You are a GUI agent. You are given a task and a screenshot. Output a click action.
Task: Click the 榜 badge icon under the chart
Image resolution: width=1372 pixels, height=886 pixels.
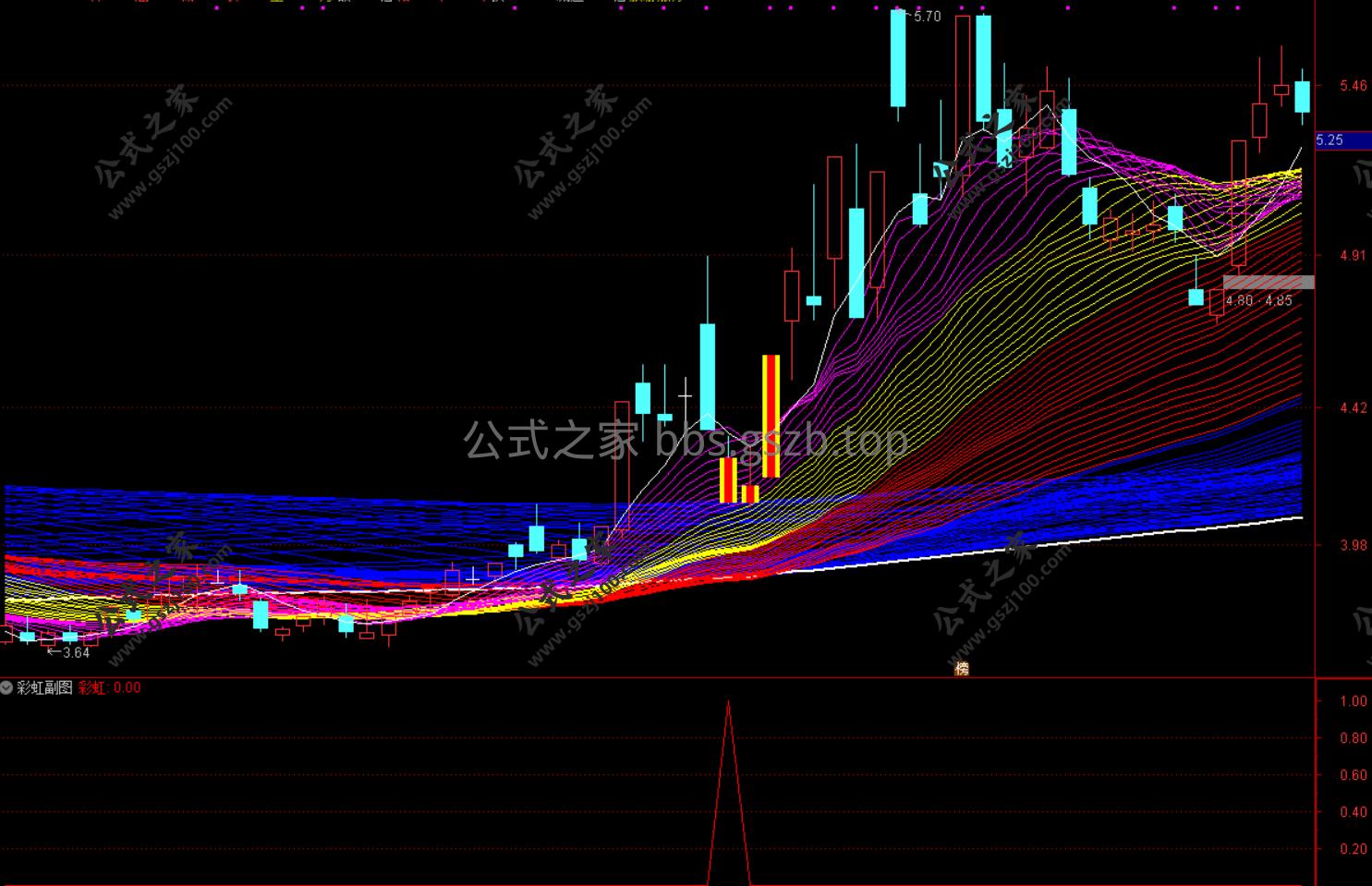pos(962,669)
